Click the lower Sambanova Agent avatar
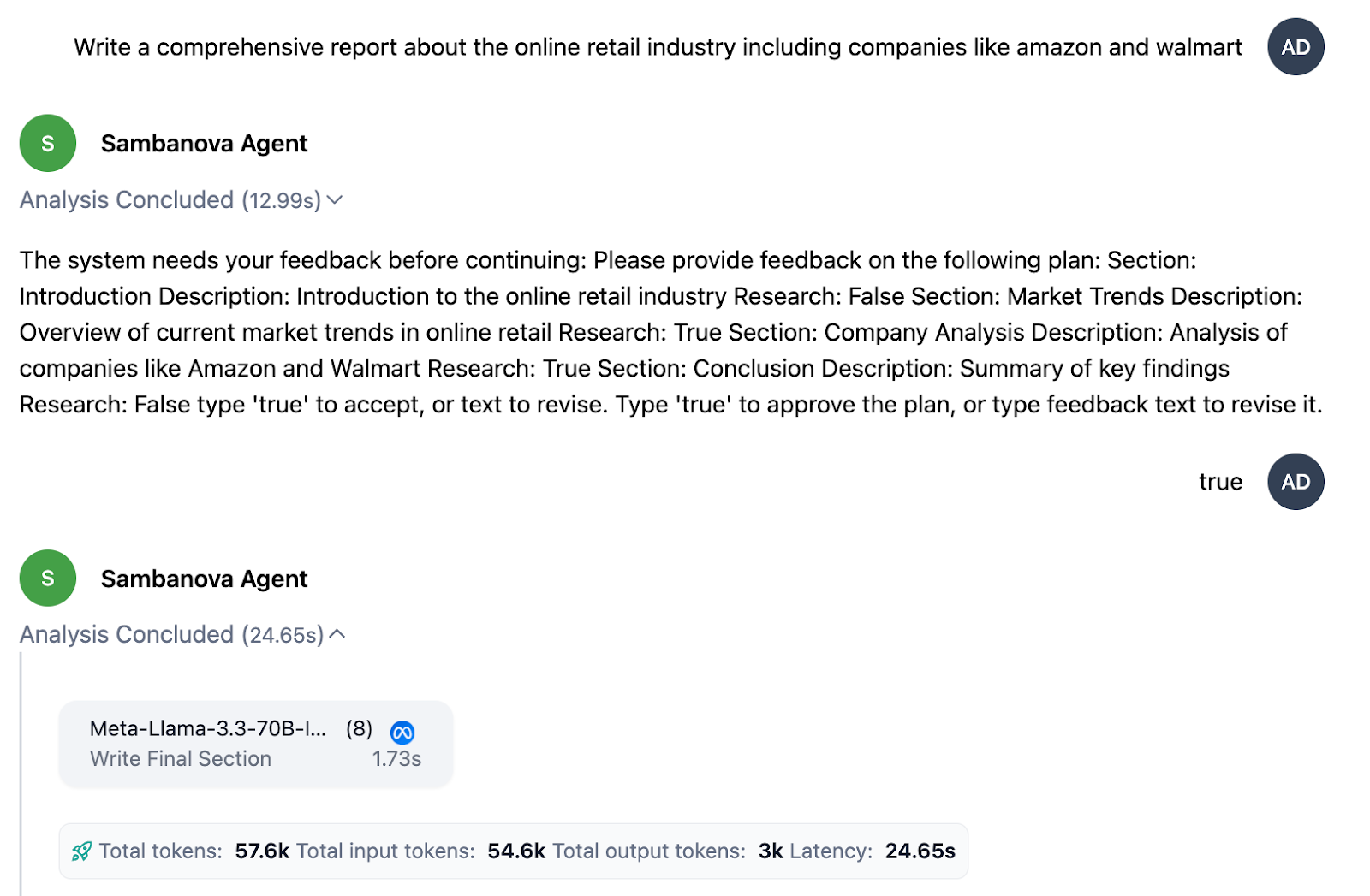The width and height of the screenshot is (1370, 896). [x=47, y=578]
